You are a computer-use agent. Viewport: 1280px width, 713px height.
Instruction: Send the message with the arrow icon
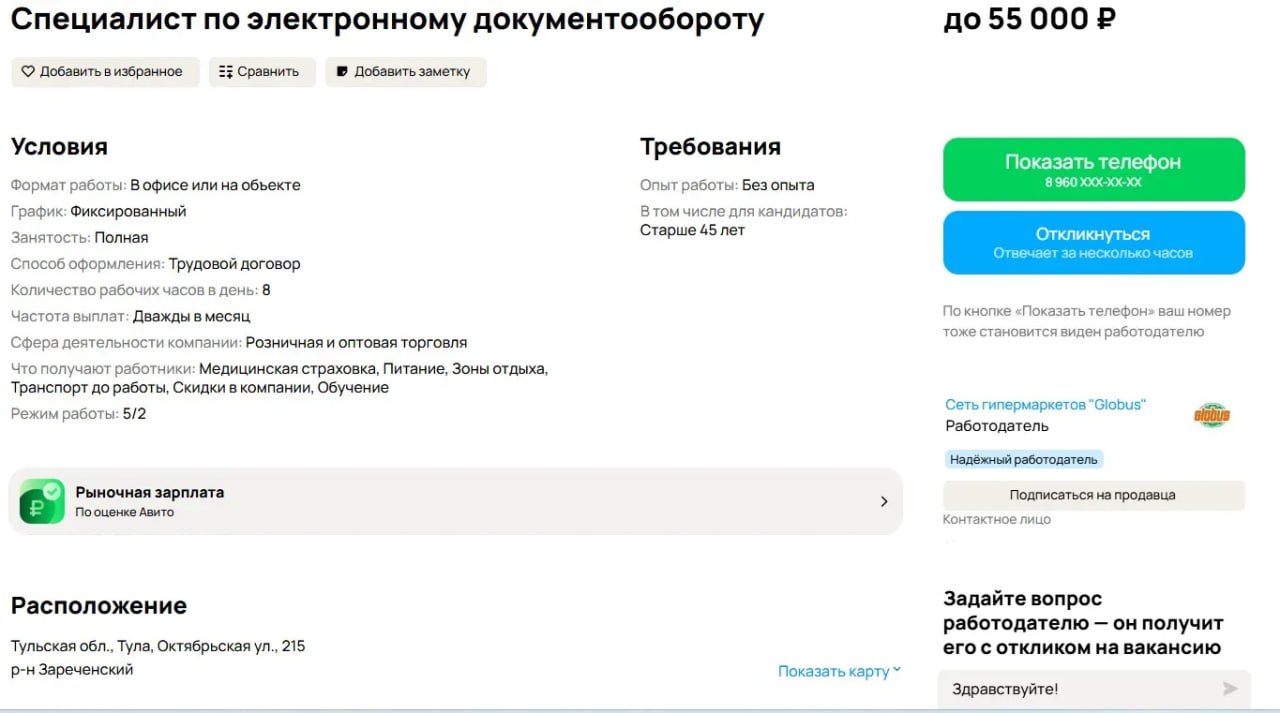coord(1229,689)
